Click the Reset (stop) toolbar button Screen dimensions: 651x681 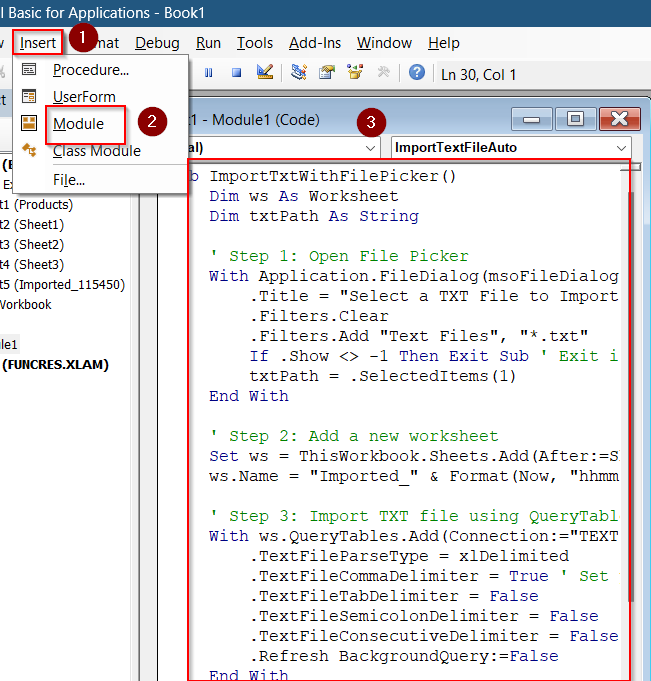(x=236, y=73)
